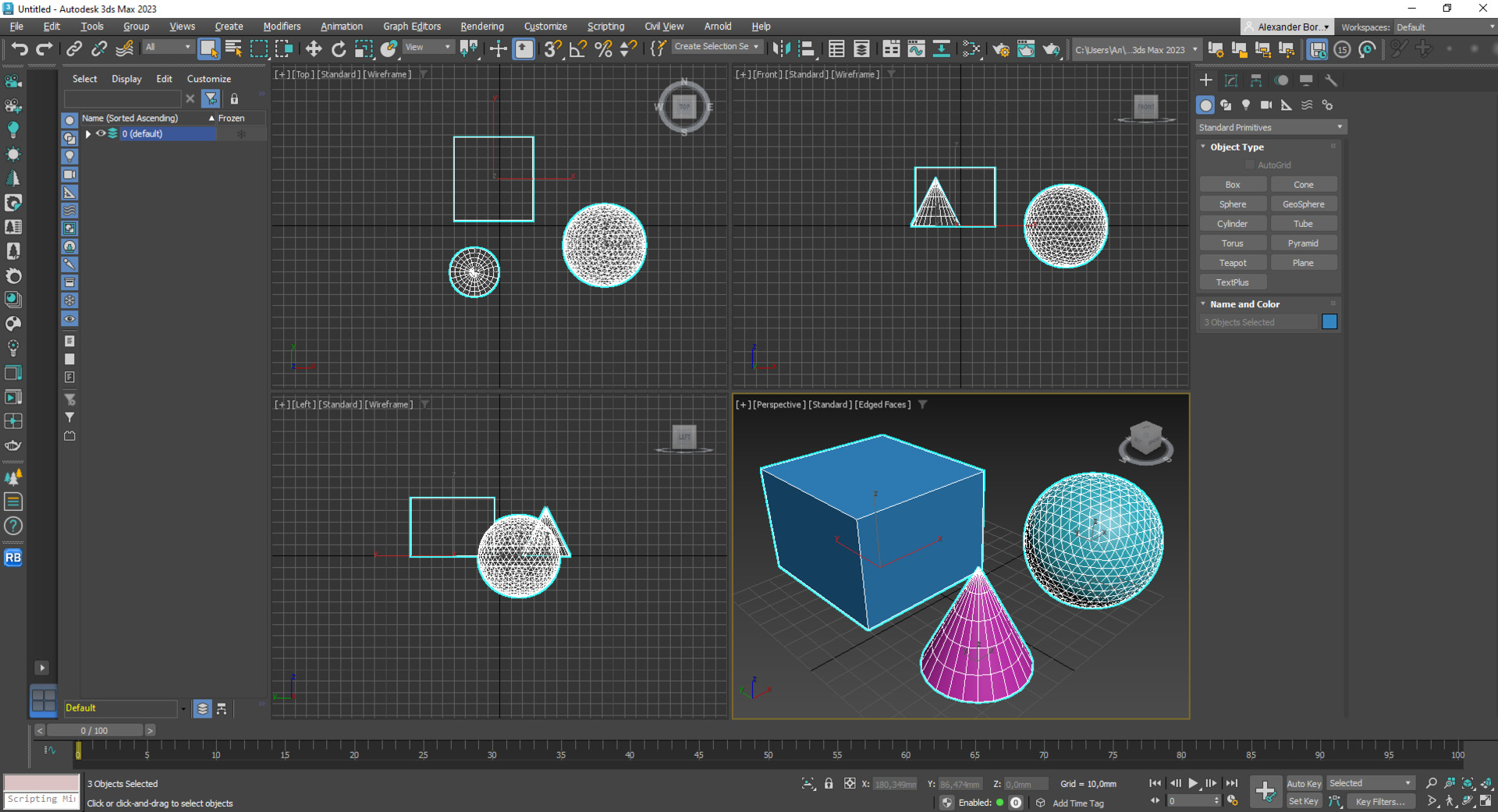Click the Pyramid primitive button
Viewport: 1498px width, 812px height.
[1303, 243]
